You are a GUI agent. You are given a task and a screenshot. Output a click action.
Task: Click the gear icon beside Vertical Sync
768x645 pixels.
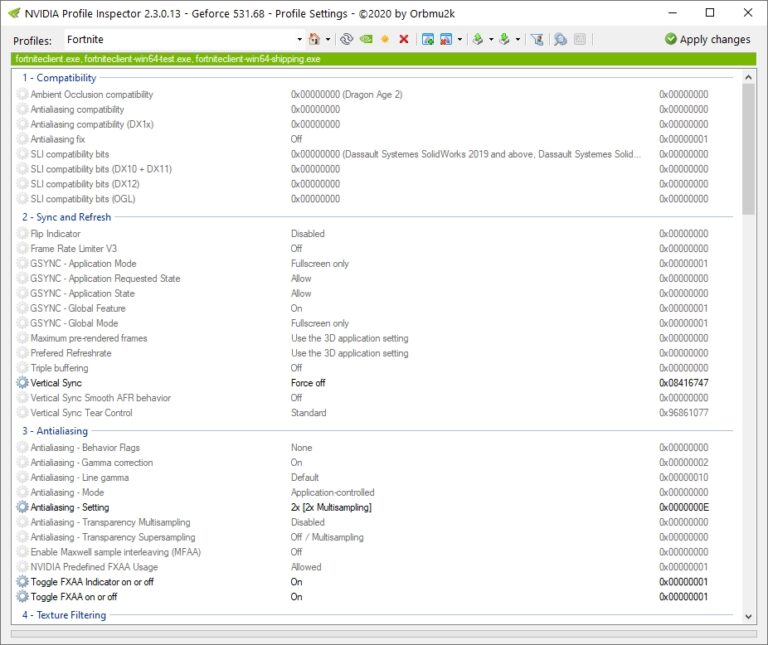(23, 382)
